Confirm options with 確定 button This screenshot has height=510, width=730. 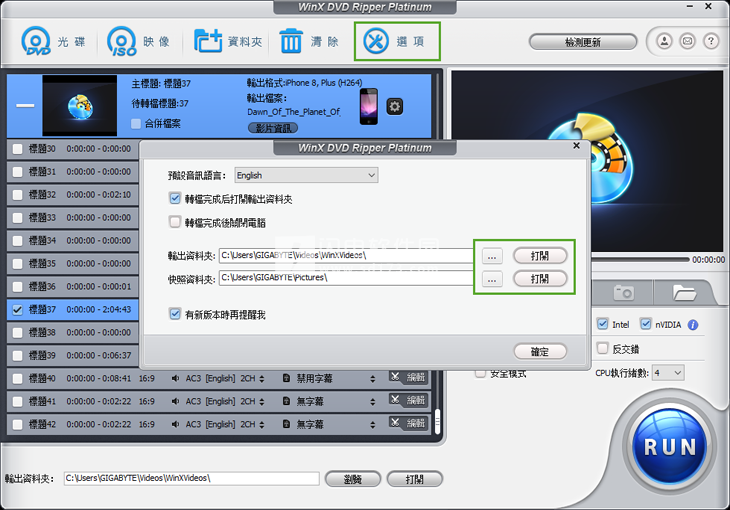pos(540,352)
